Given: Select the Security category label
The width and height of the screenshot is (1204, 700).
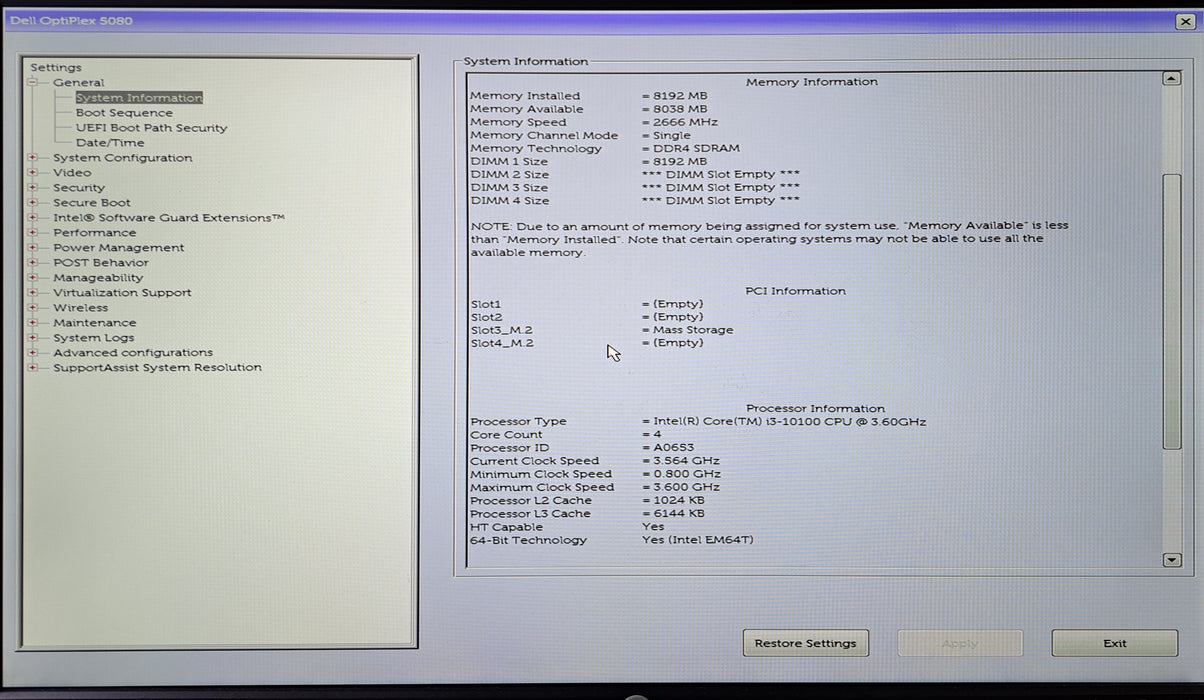Looking at the screenshot, I should [79, 188].
